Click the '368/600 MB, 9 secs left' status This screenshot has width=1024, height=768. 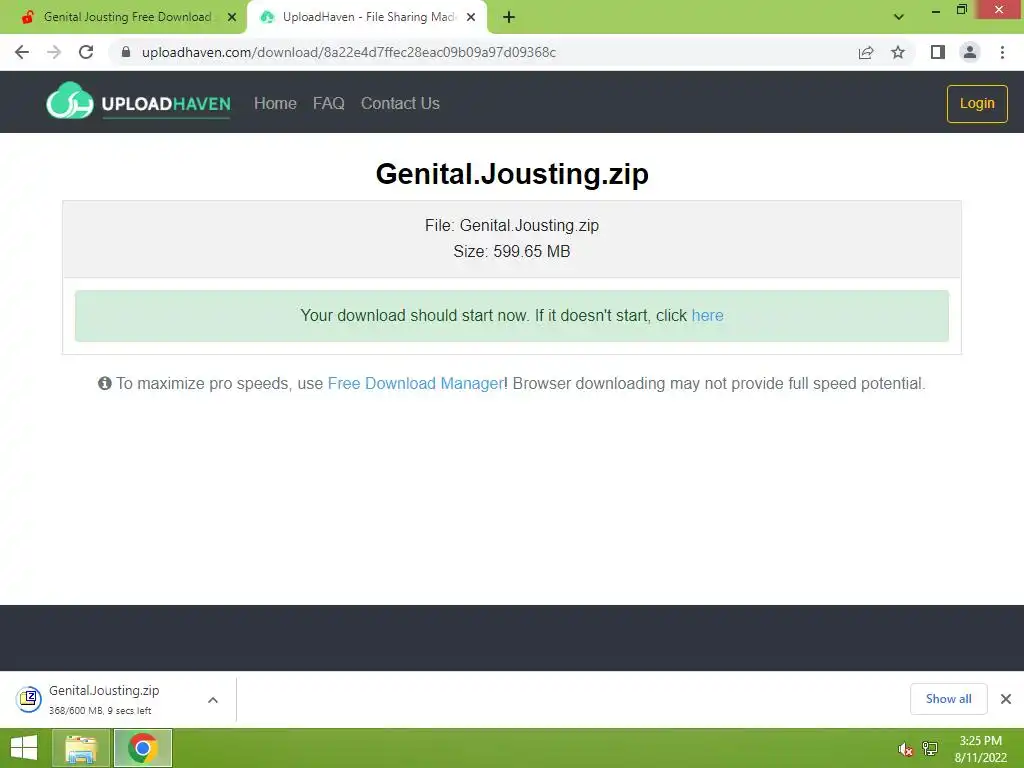[x=100, y=711]
